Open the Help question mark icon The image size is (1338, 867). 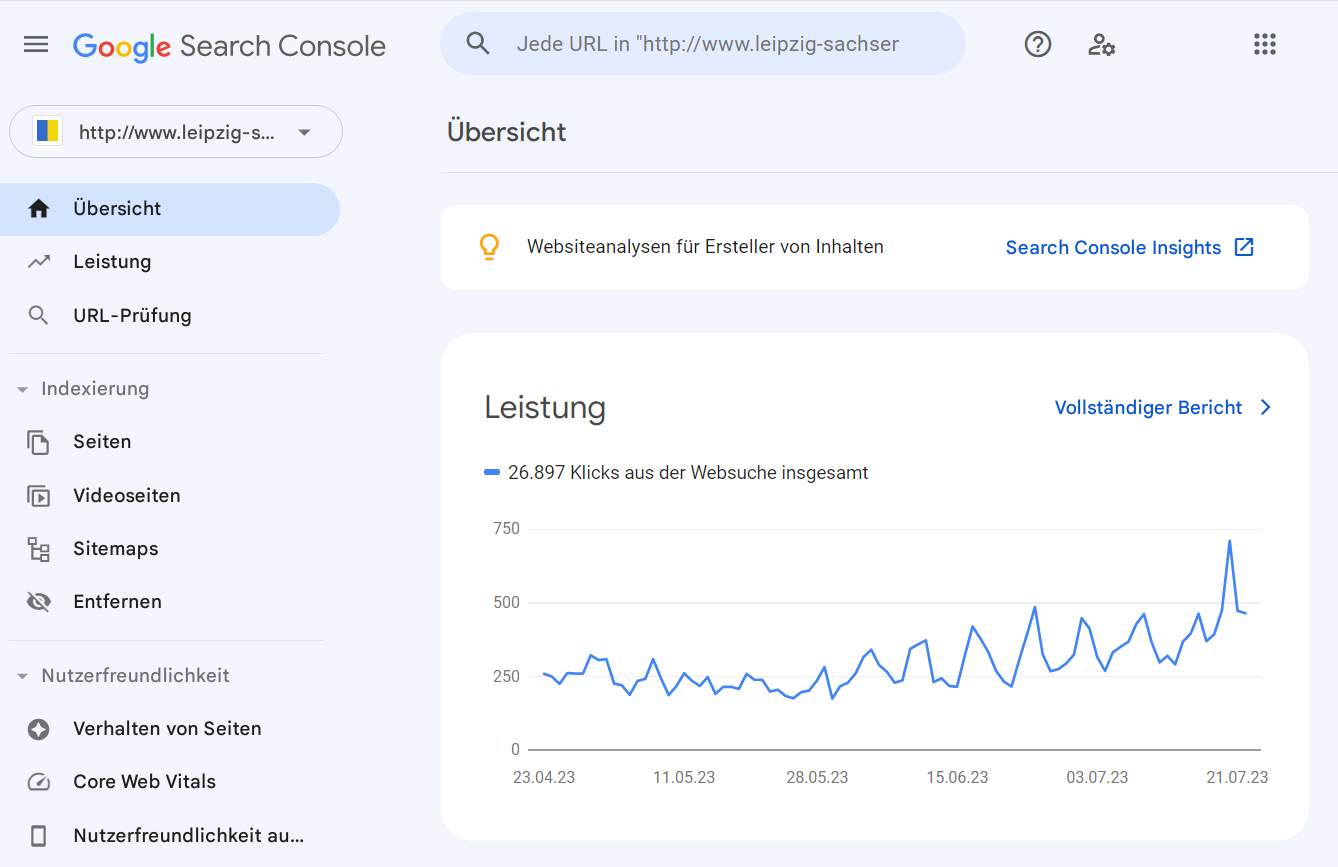coord(1038,44)
